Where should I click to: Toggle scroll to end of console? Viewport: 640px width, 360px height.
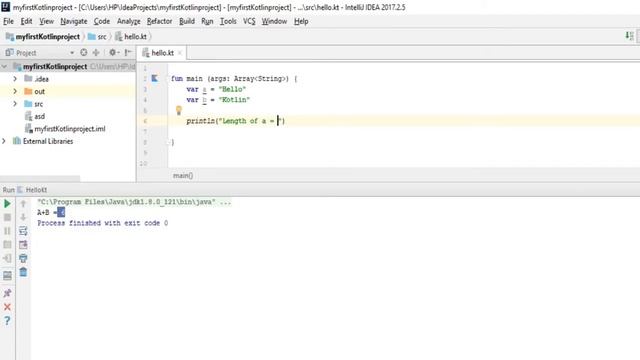(x=23, y=244)
